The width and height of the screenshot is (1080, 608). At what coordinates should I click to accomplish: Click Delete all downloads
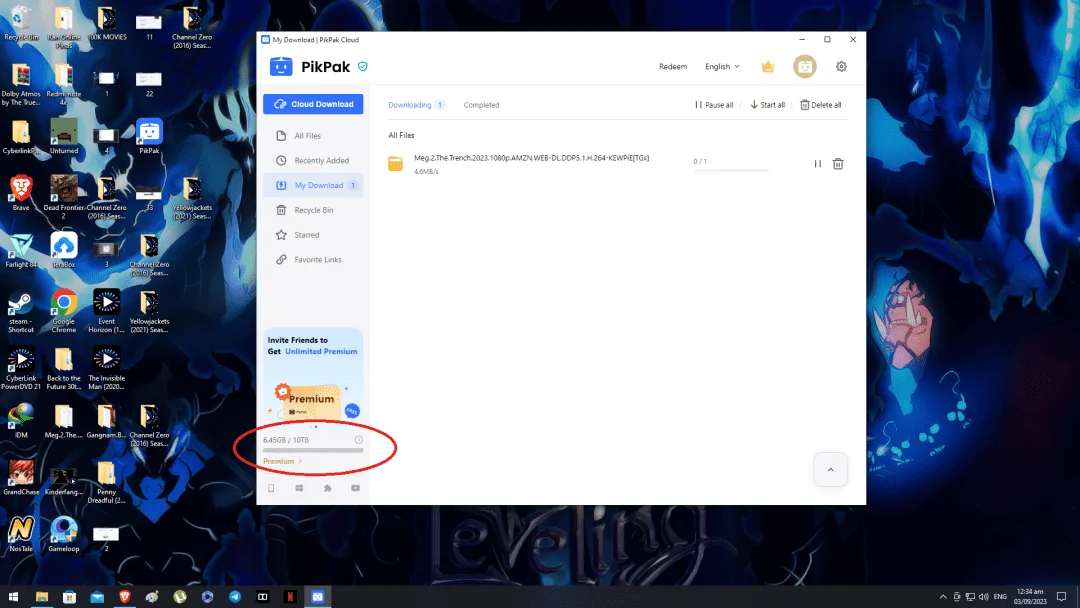click(820, 105)
